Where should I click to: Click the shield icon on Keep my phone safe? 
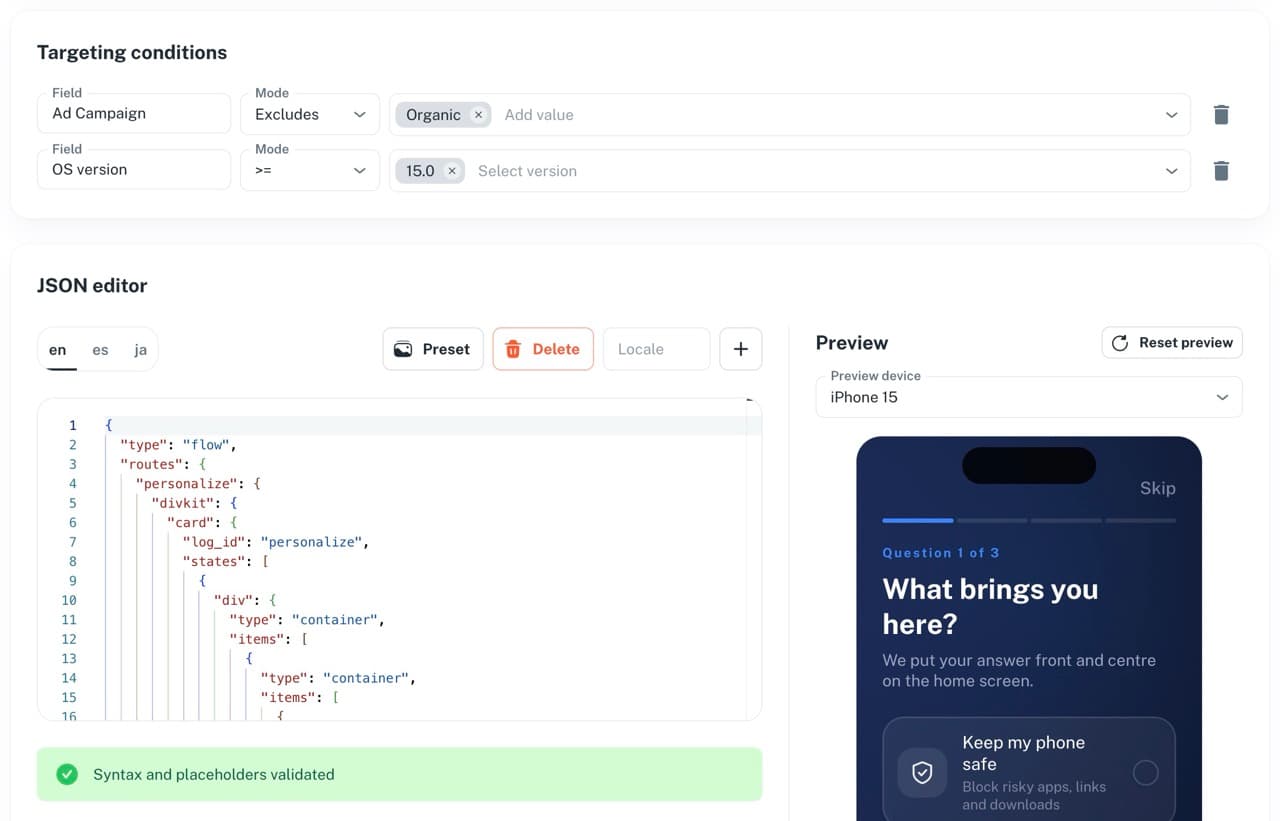tap(922, 773)
